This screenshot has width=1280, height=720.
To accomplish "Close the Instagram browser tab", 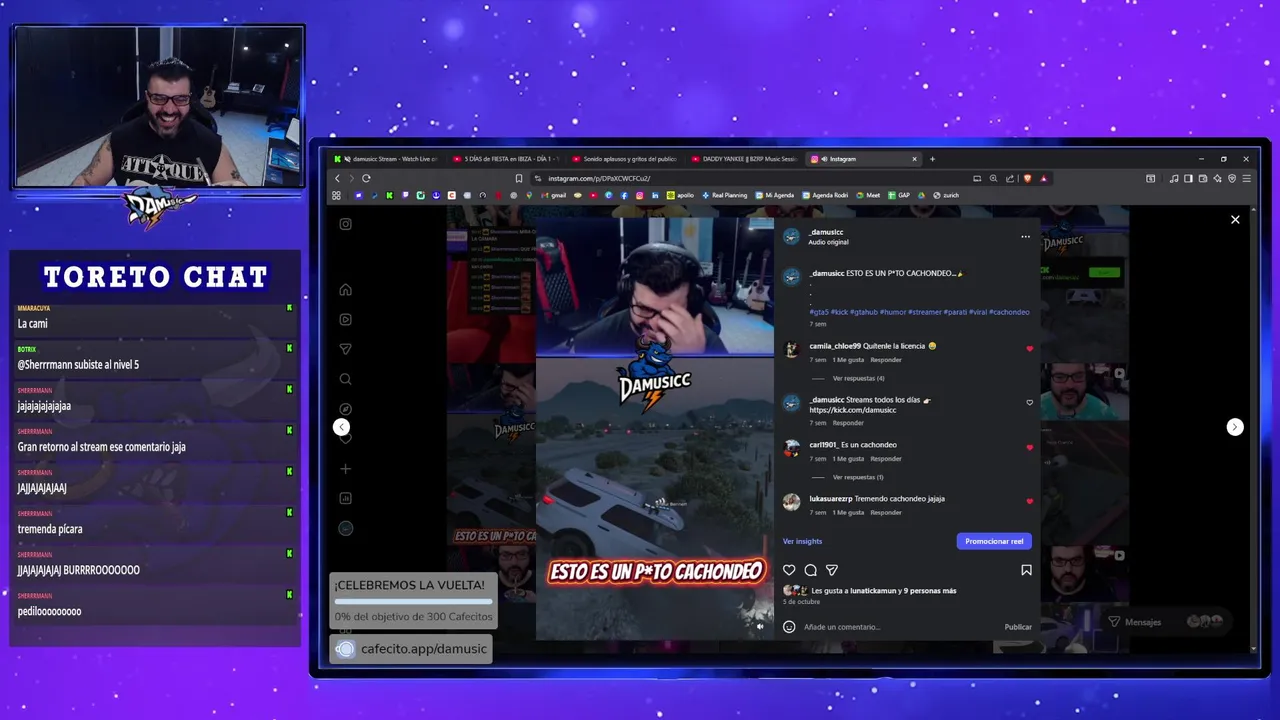I will (914, 159).
